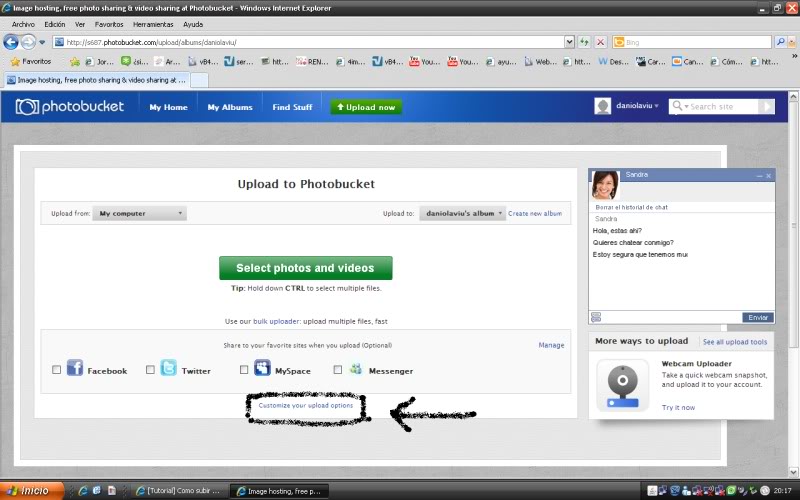800x500 pixels.
Task: Open the 'Des...' Wikipedia bookmark
Action: coord(614,62)
